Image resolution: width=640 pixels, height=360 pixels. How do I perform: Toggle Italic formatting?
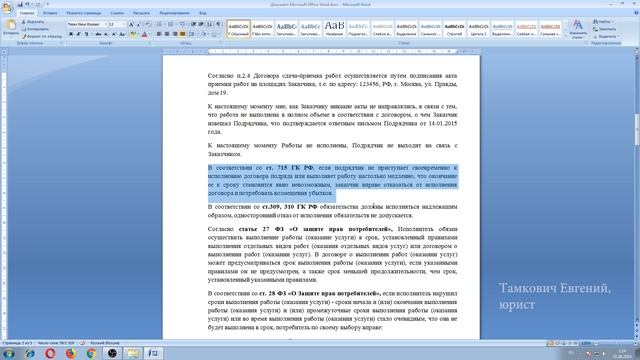(x=78, y=34)
